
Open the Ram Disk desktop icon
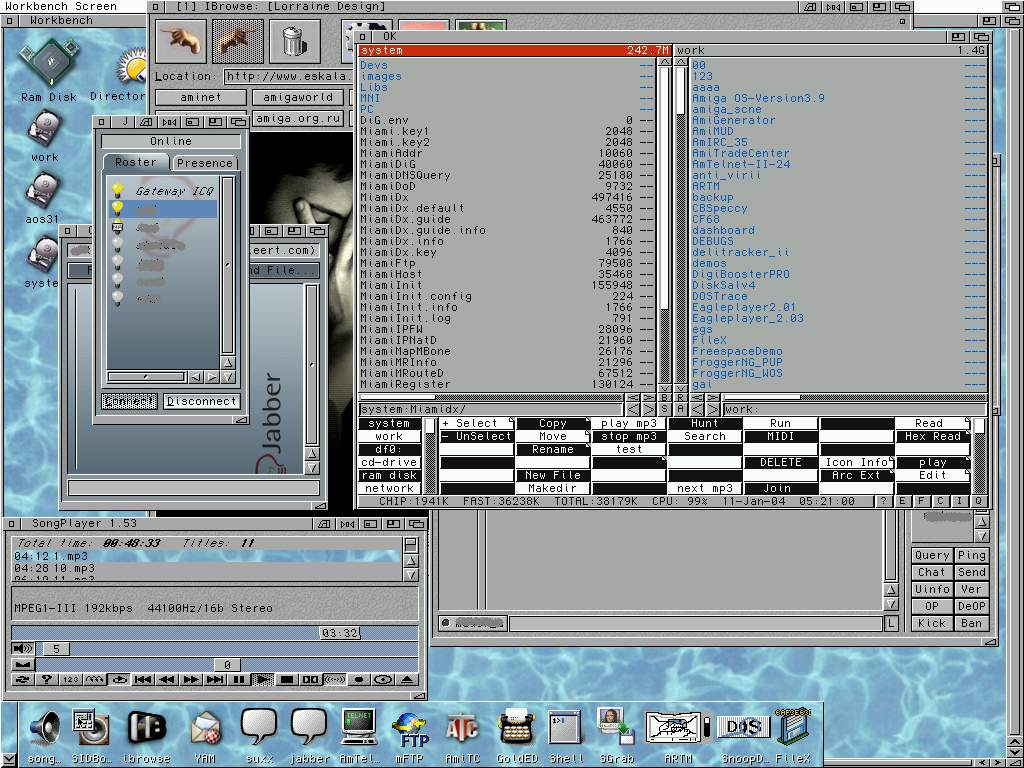(49, 71)
